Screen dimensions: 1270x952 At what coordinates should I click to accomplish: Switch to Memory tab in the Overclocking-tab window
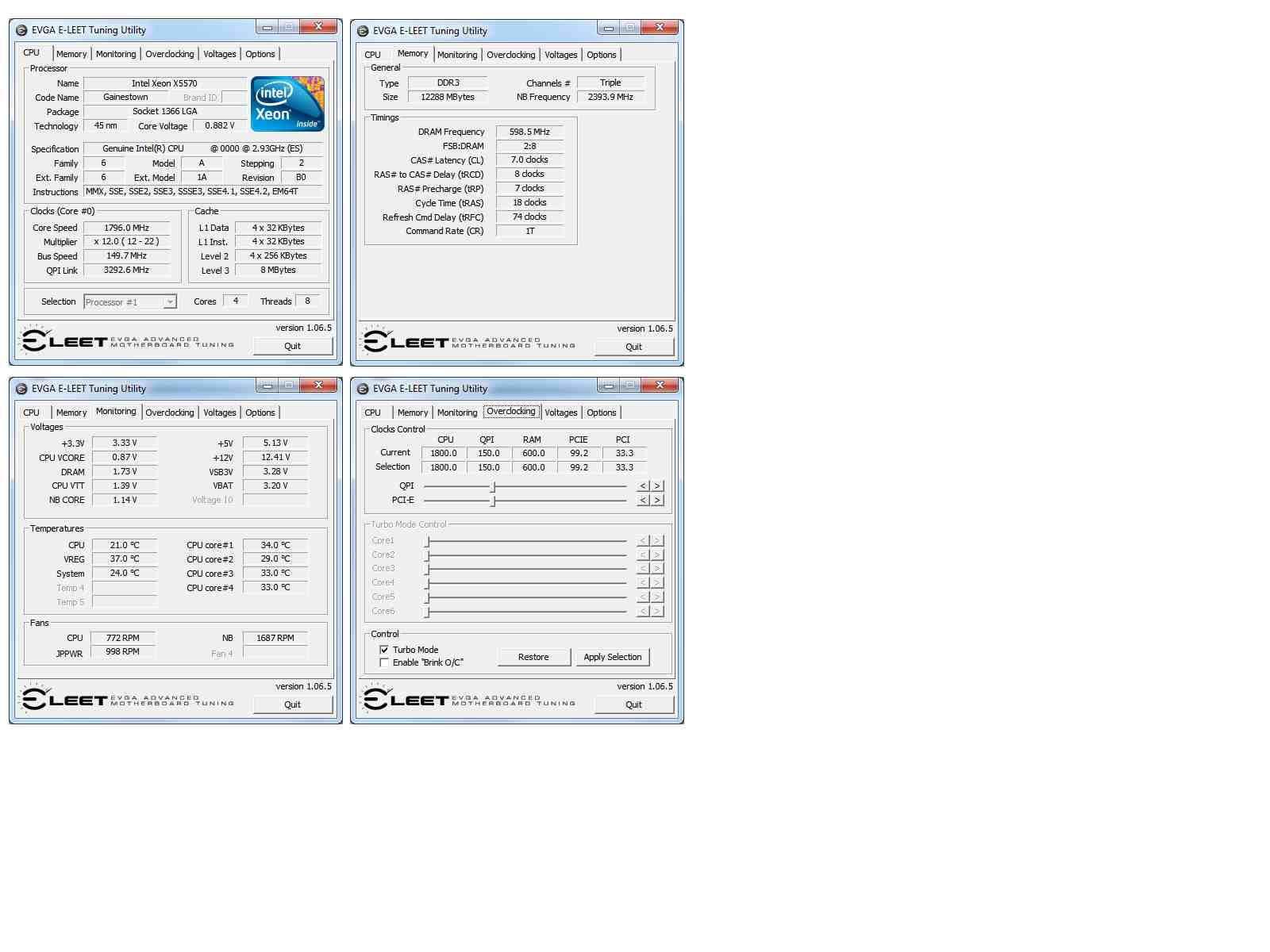[413, 413]
